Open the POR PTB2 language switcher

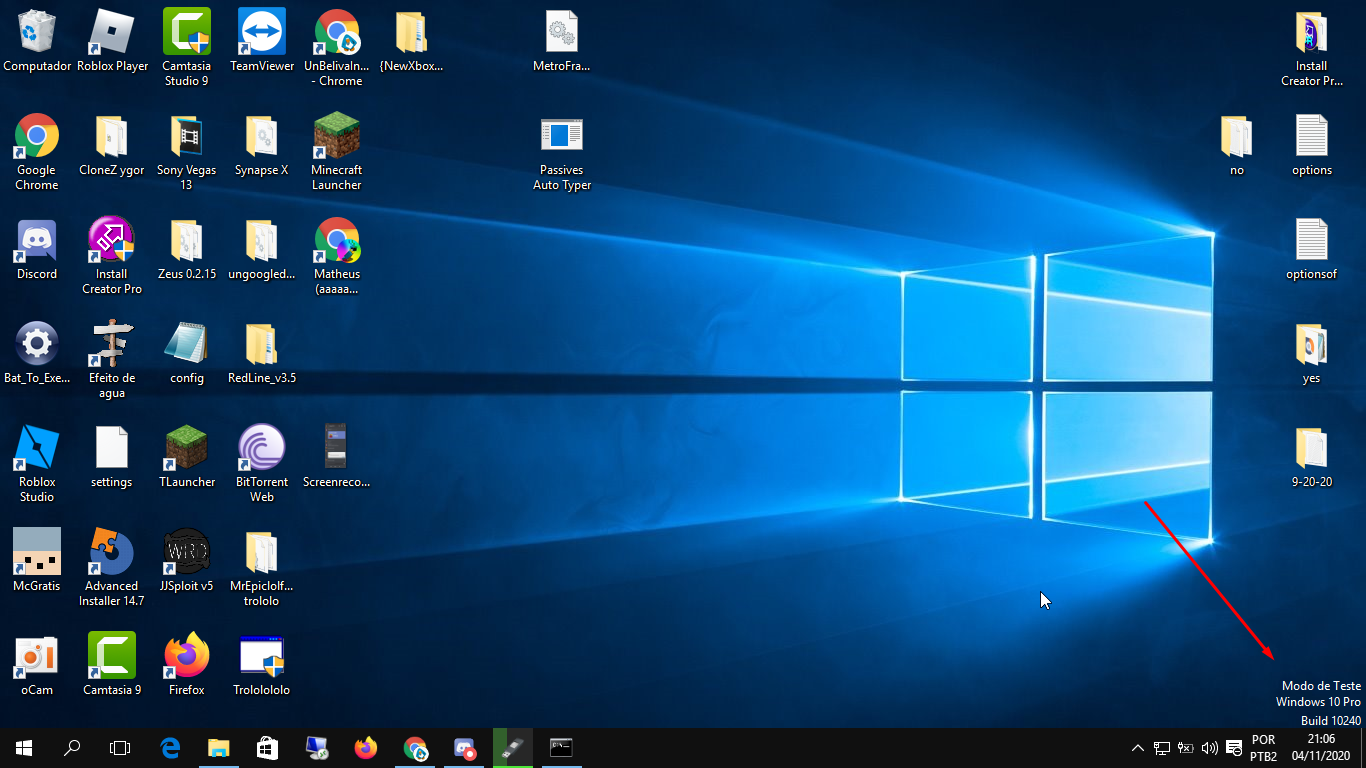(x=1263, y=748)
